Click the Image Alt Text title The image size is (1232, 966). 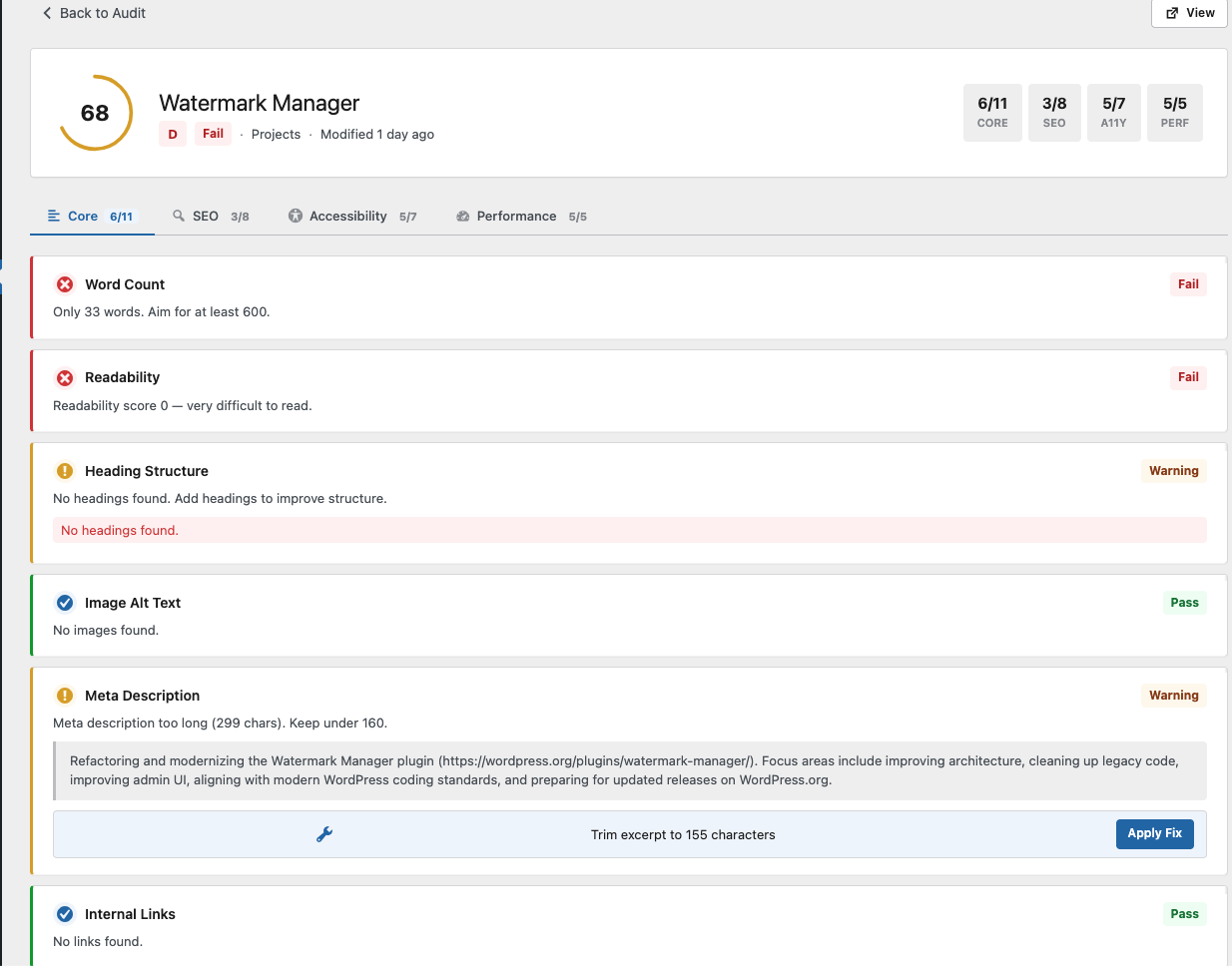133,603
